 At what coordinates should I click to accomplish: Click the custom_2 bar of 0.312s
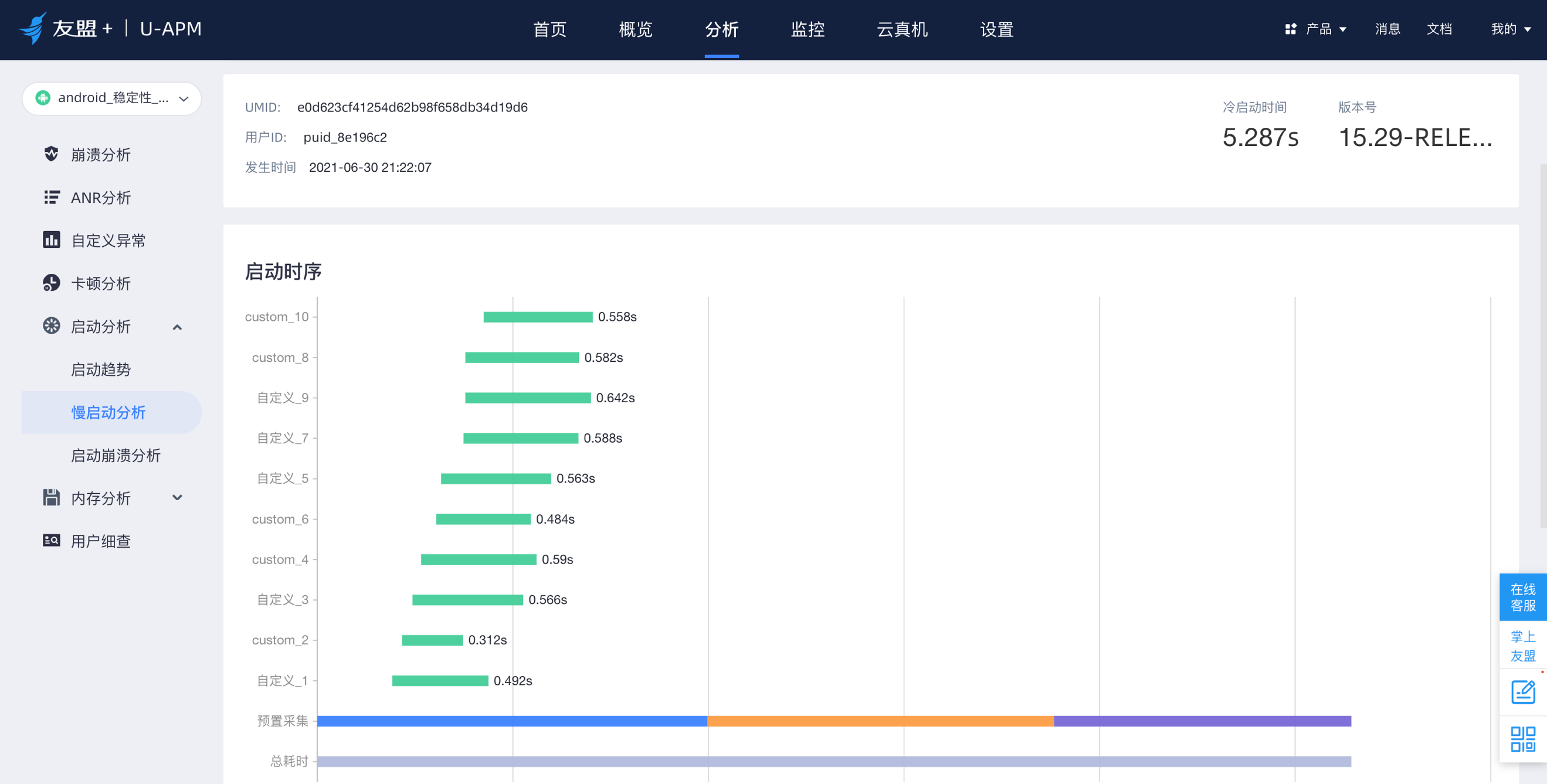(432, 640)
